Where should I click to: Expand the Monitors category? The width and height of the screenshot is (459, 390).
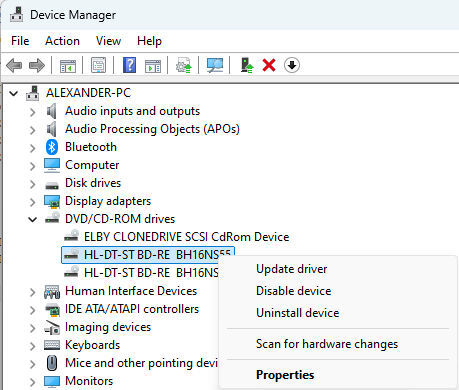point(32,382)
